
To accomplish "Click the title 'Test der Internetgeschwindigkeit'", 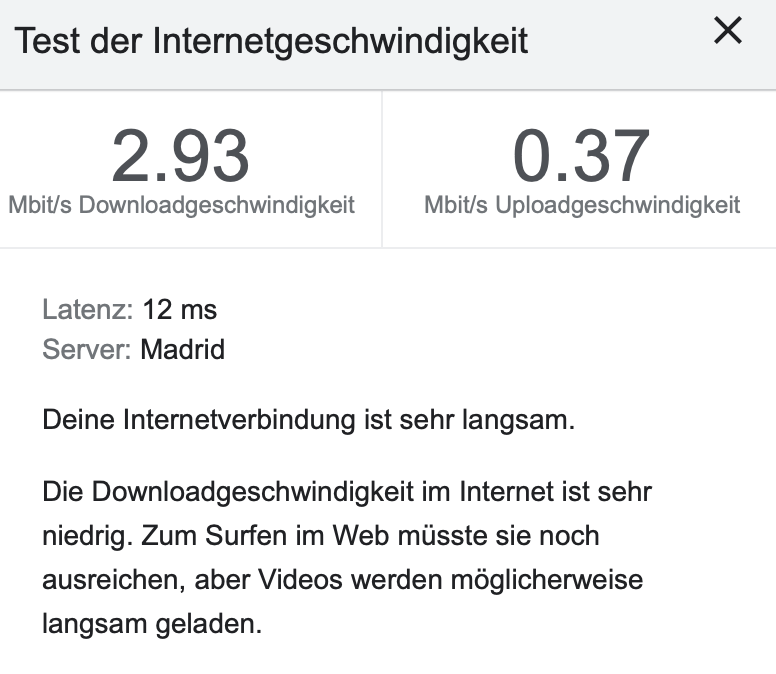I will 271,42.
